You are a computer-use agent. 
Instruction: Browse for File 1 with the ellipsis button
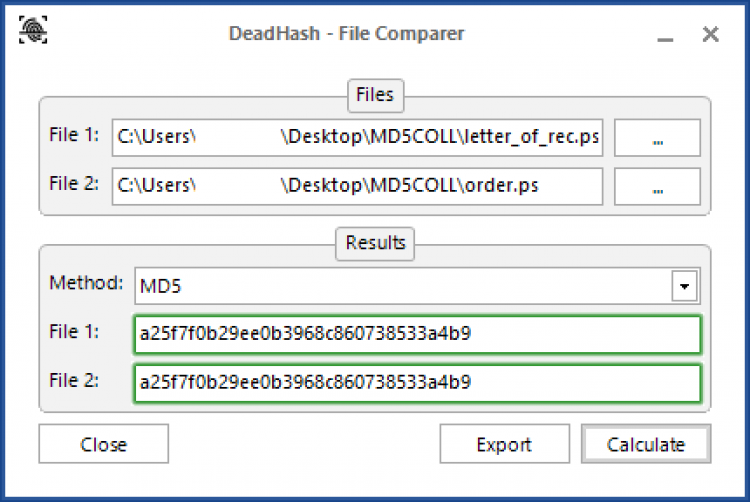point(657,138)
